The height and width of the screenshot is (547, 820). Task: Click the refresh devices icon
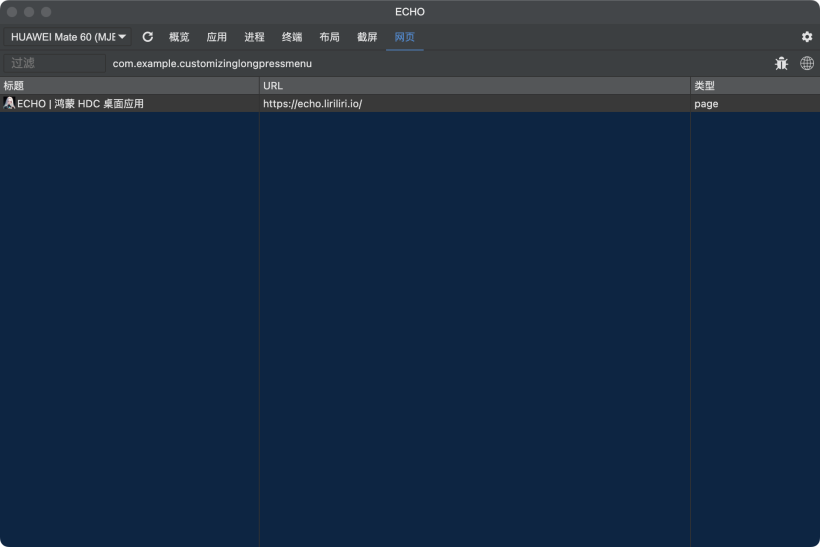(148, 37)
